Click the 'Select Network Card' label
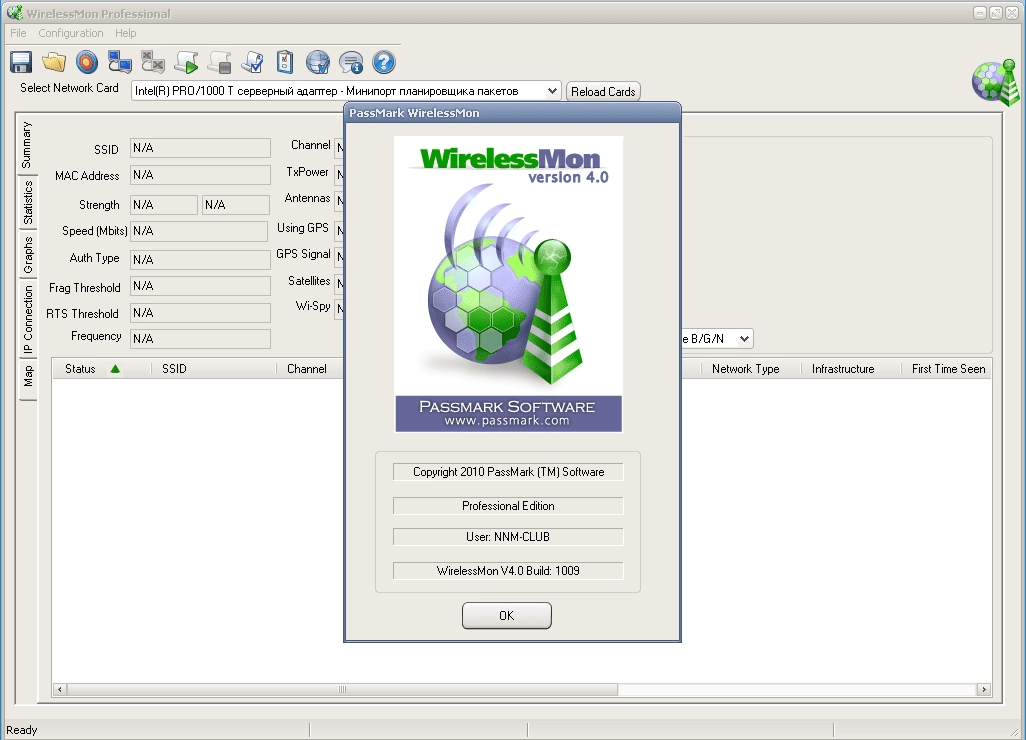 click(69, 88)
